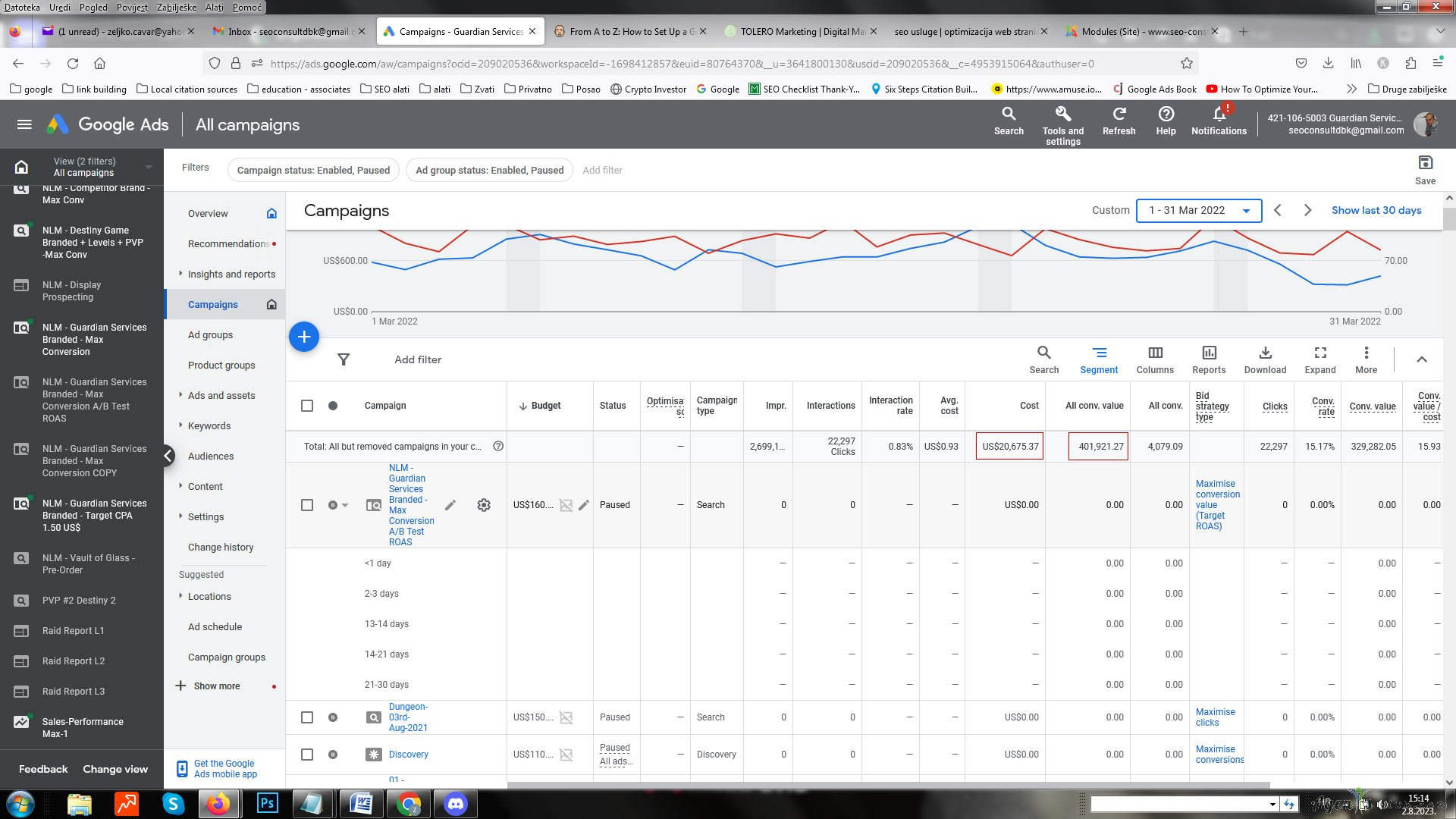The width and height of the screenshot is (1456, 819).
Task: Click the Show more button in sidebar
Action: click(x=216, y=686)
